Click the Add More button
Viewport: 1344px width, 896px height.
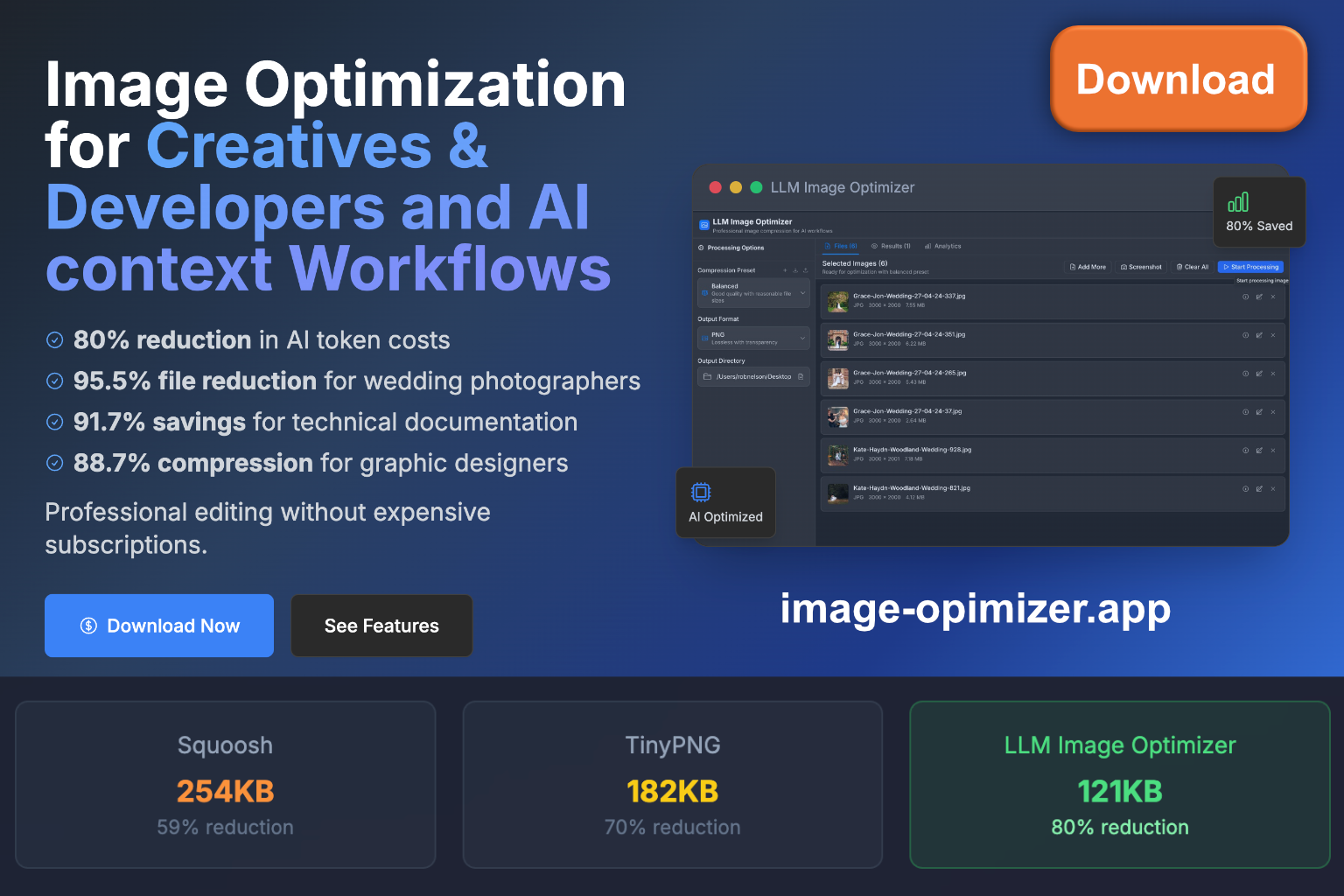coord(1088,267)
